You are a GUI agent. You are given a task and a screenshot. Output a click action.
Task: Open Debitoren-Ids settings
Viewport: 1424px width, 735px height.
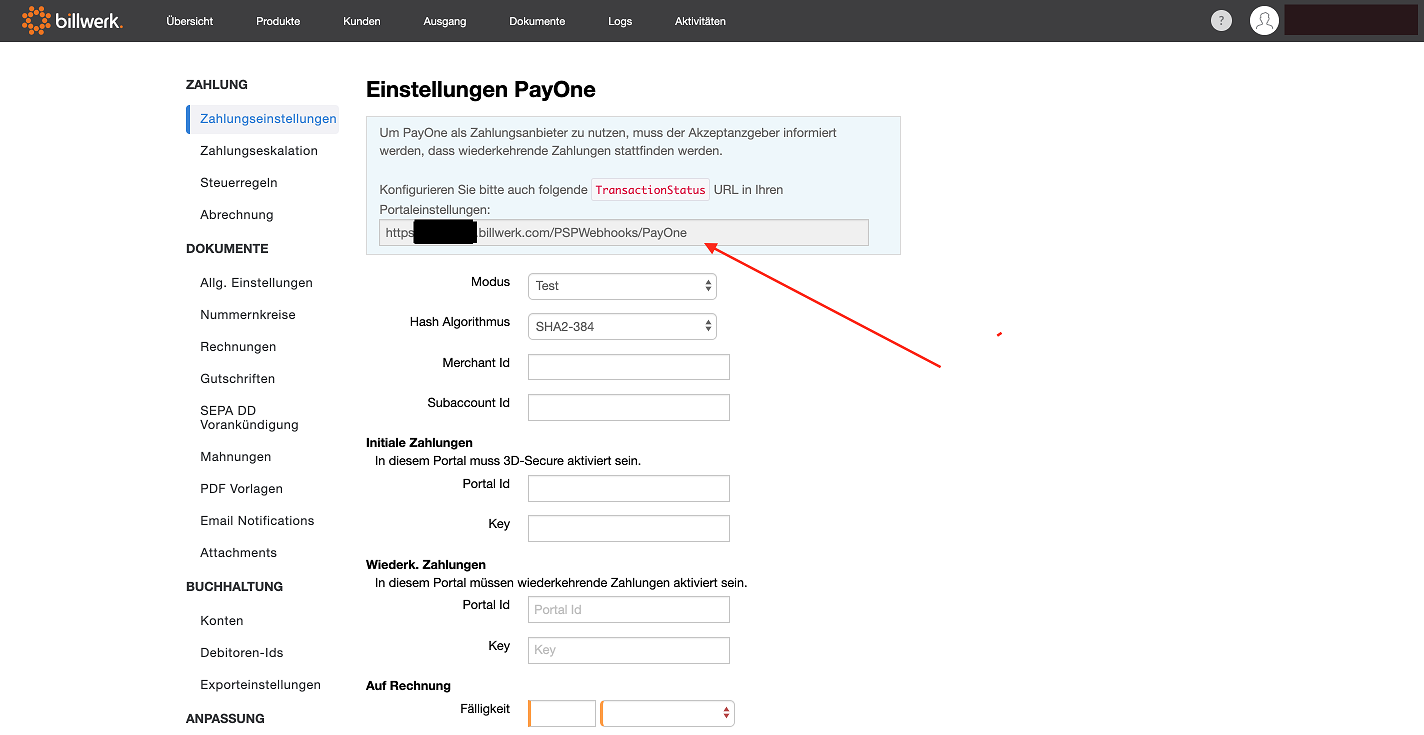click(x=242, y=653)
